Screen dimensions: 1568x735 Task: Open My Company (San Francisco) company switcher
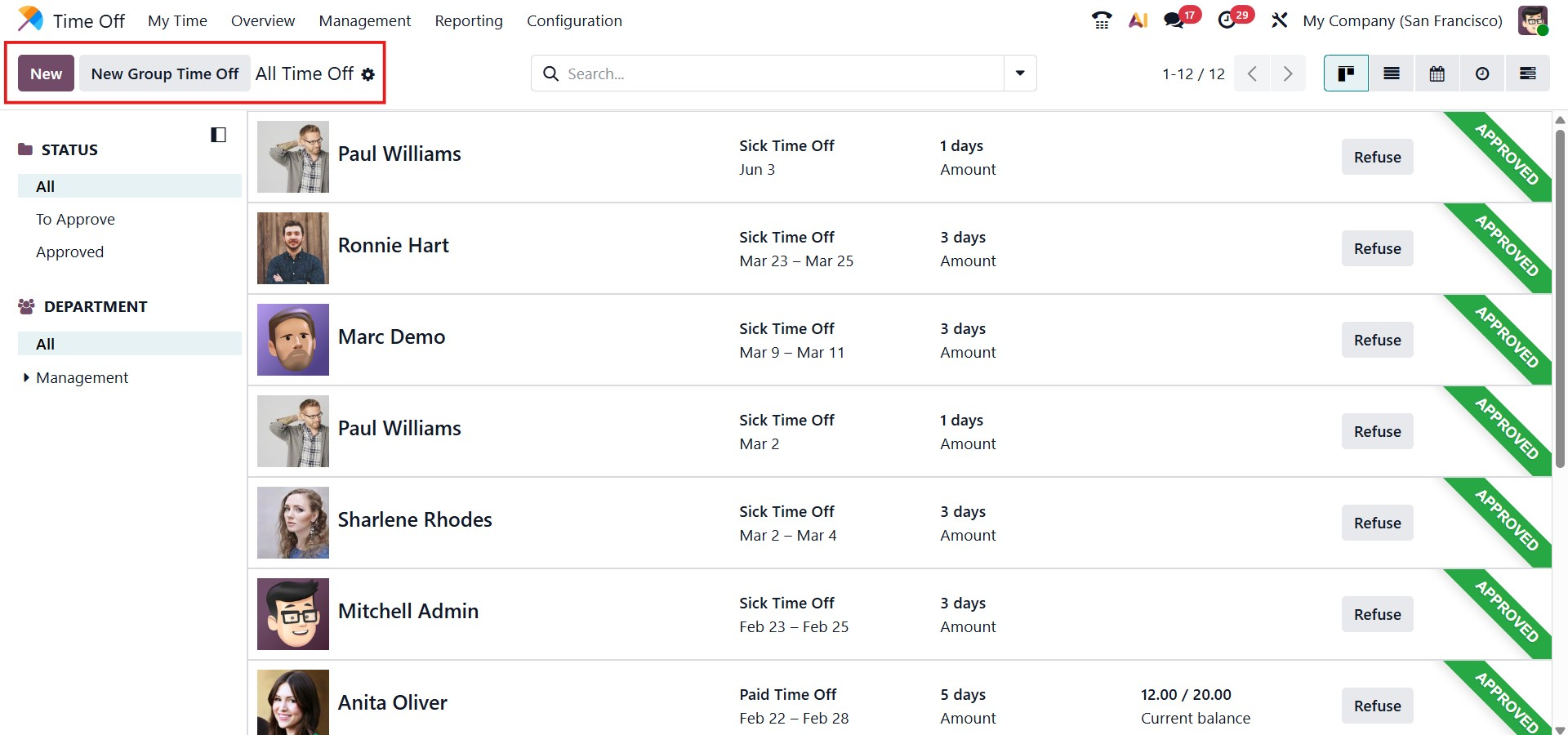(x=1402, y=20)
